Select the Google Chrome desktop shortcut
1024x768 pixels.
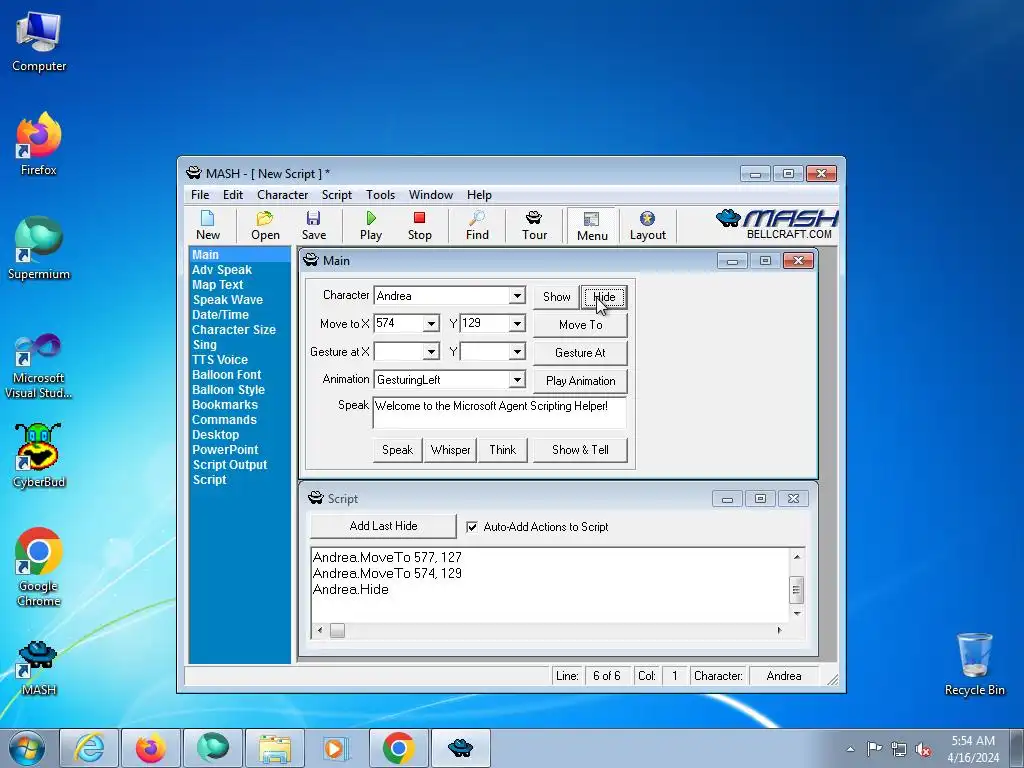tap(39, 568)
